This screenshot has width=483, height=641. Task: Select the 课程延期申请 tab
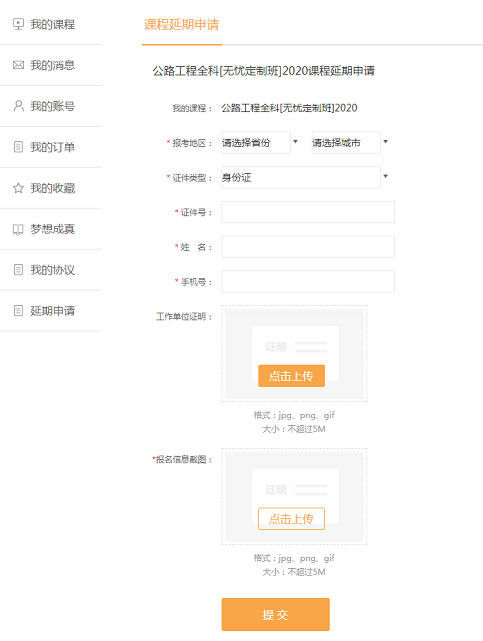click(182, 25)
